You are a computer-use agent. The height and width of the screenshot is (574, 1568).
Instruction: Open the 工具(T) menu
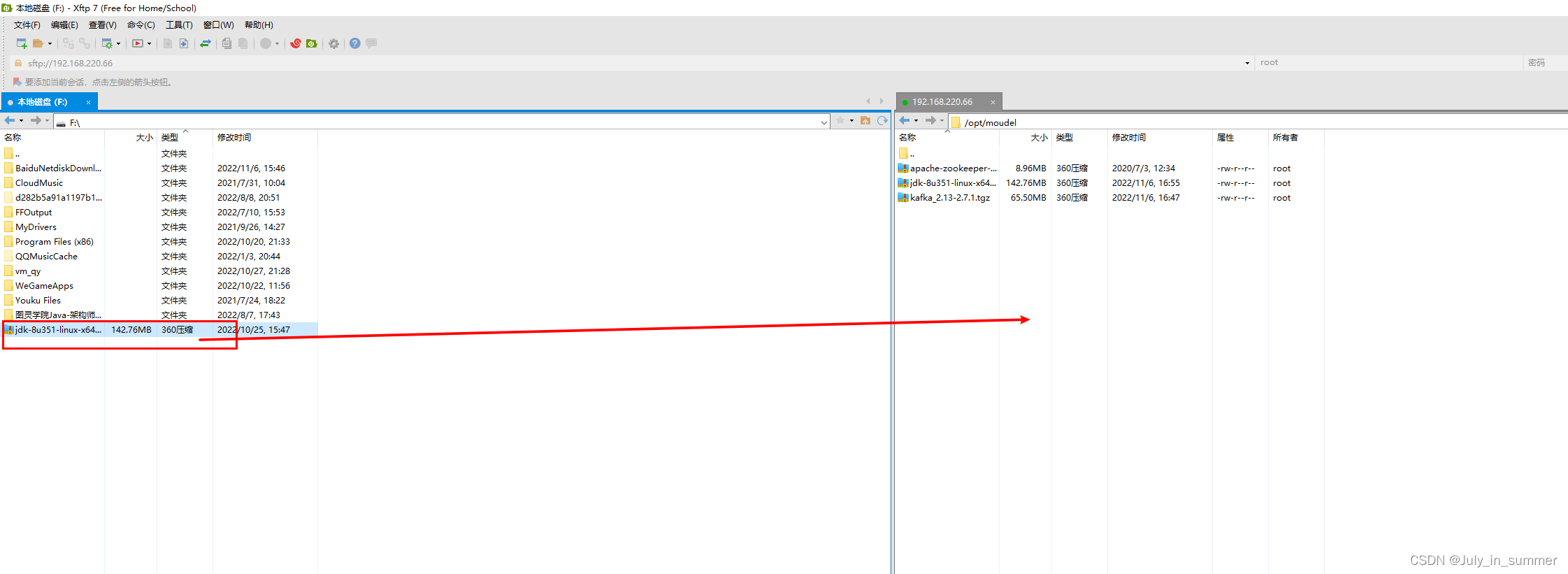(179, 25)
